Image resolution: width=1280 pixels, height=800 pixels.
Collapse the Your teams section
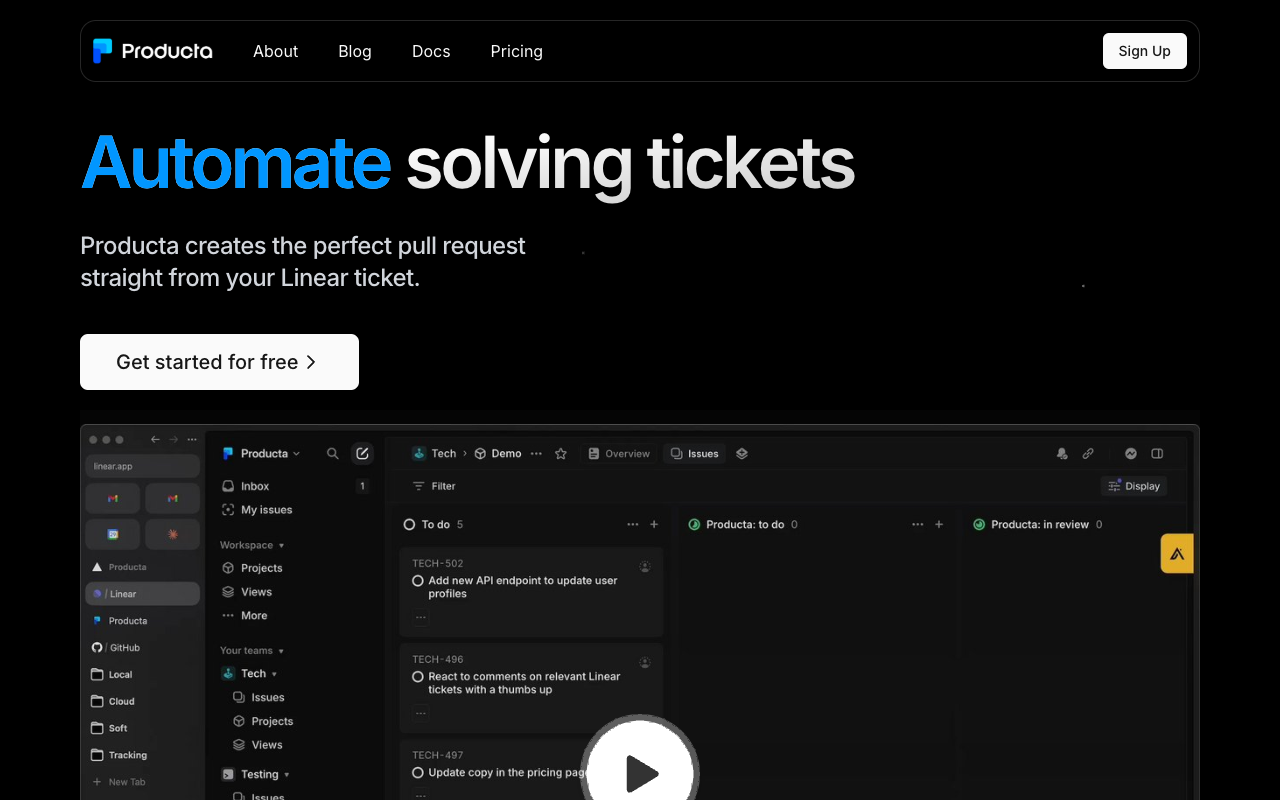click(252, 650)
